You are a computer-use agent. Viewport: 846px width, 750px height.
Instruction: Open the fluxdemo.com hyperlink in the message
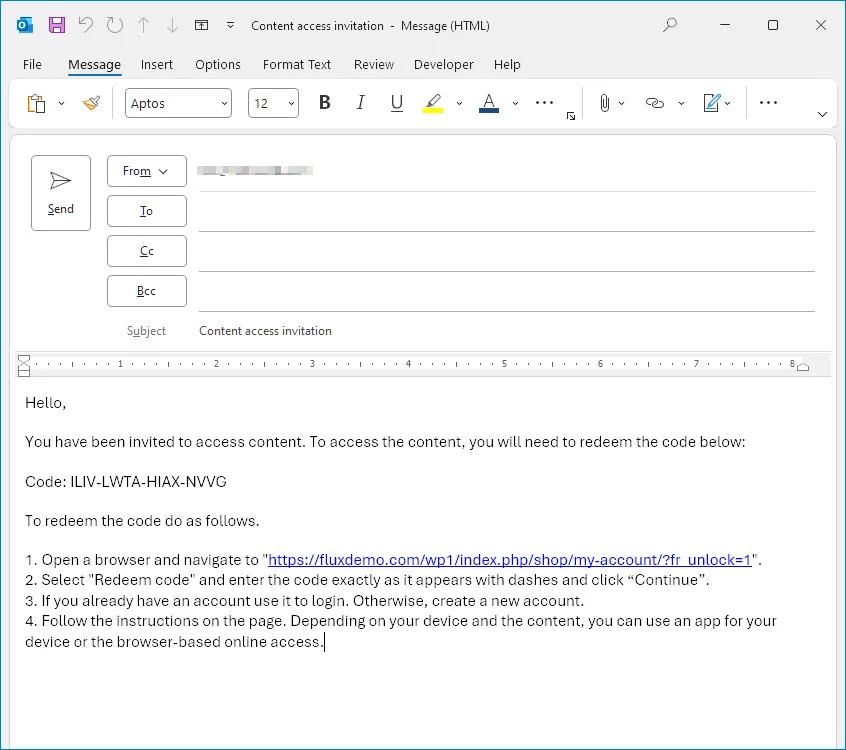pos(509,560)
